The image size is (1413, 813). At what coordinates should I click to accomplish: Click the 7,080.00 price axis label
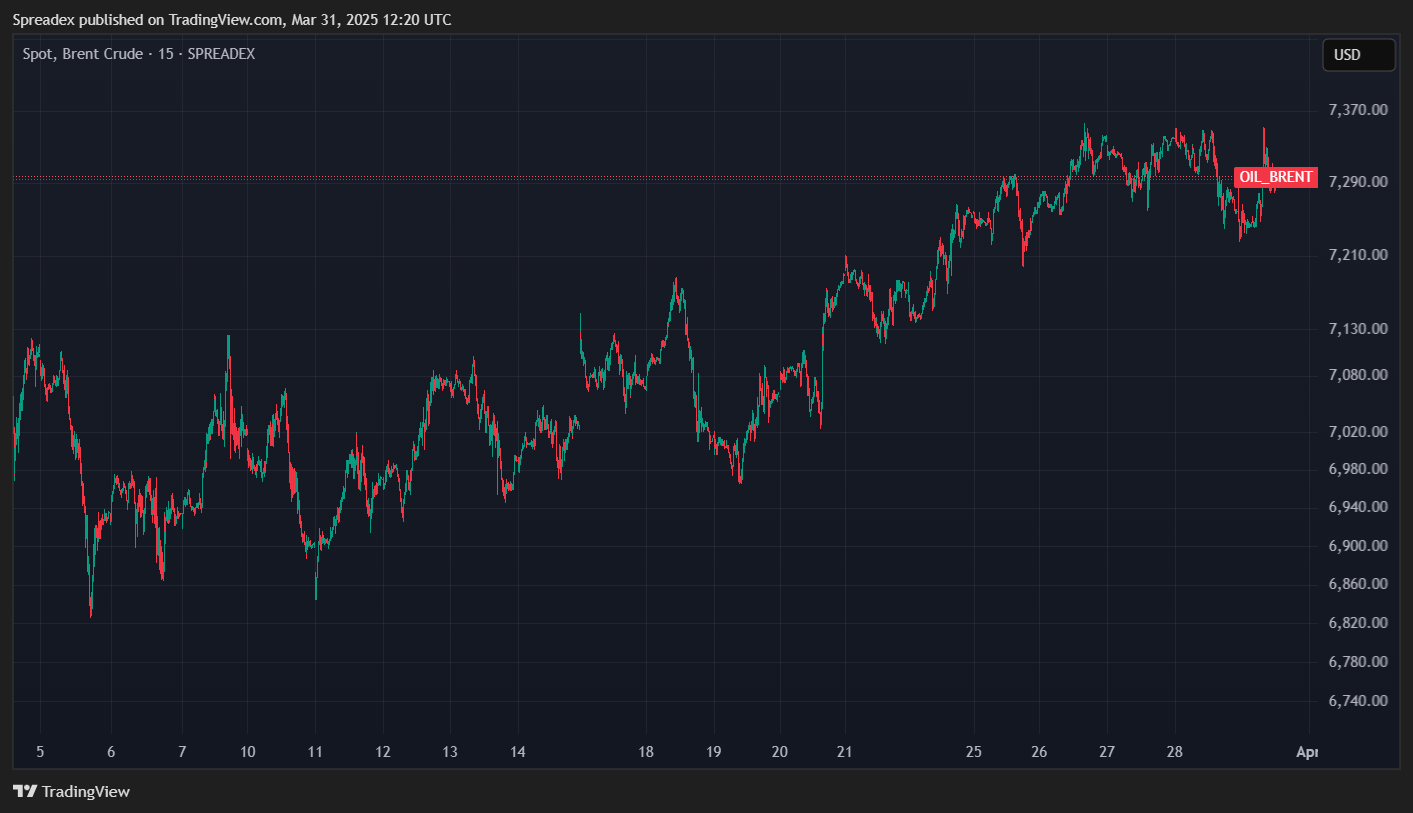point(1357,375)
